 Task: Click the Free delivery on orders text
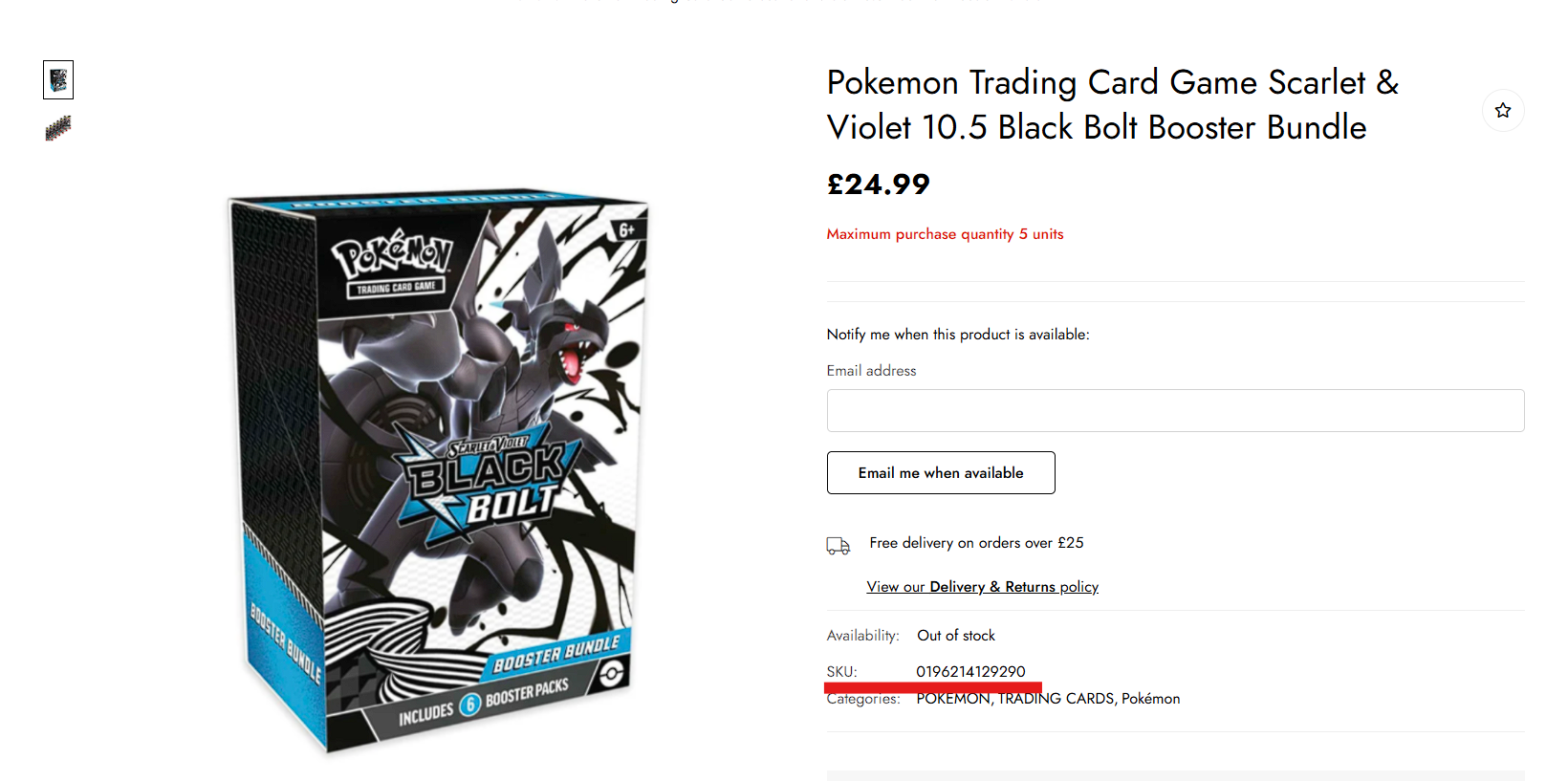point(976,543)
